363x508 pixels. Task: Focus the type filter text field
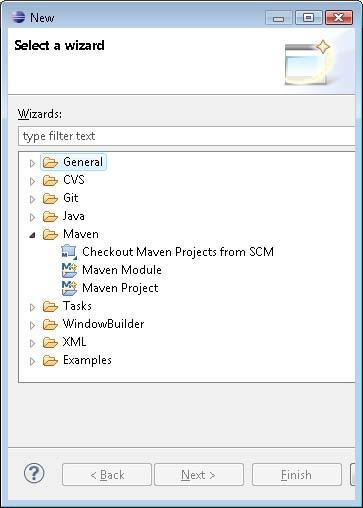click(x=187, y=136)
